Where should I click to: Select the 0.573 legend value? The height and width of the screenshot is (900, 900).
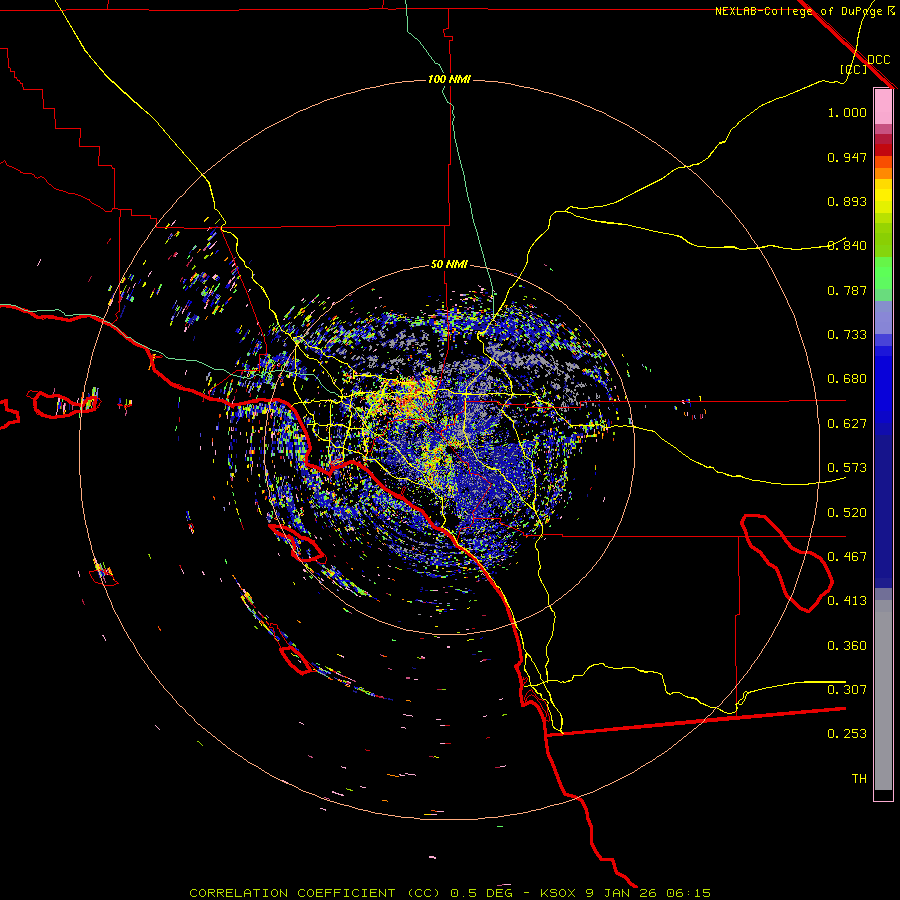coord(847,468)
